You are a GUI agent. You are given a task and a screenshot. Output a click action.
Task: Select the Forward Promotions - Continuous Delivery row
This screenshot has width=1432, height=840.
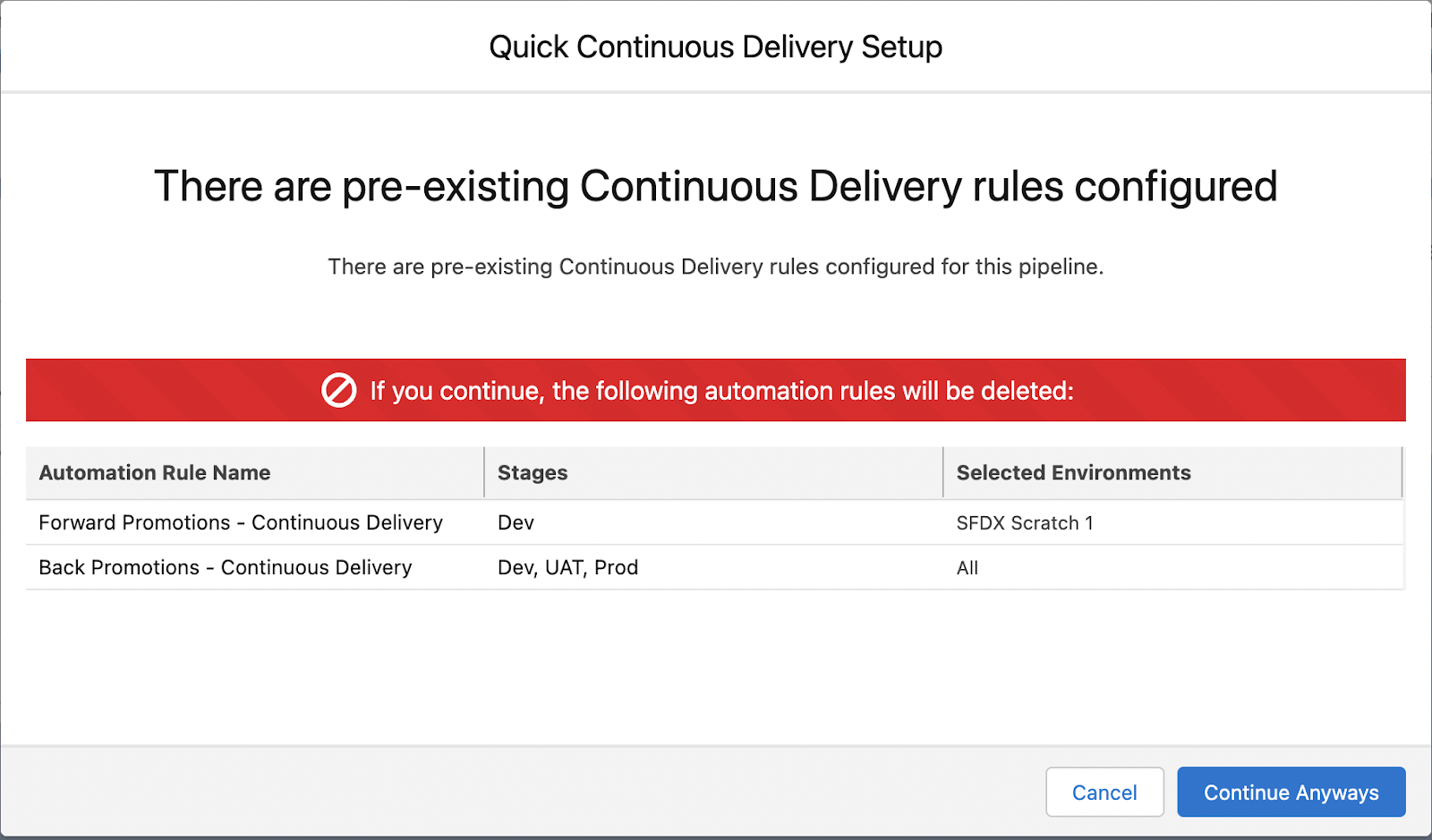pos(241,522)
